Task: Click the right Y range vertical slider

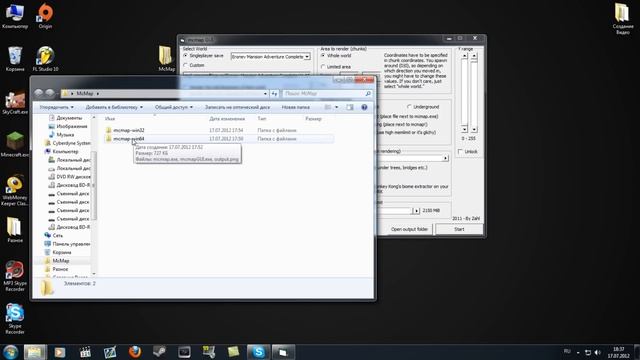Action: click(474, 93)
